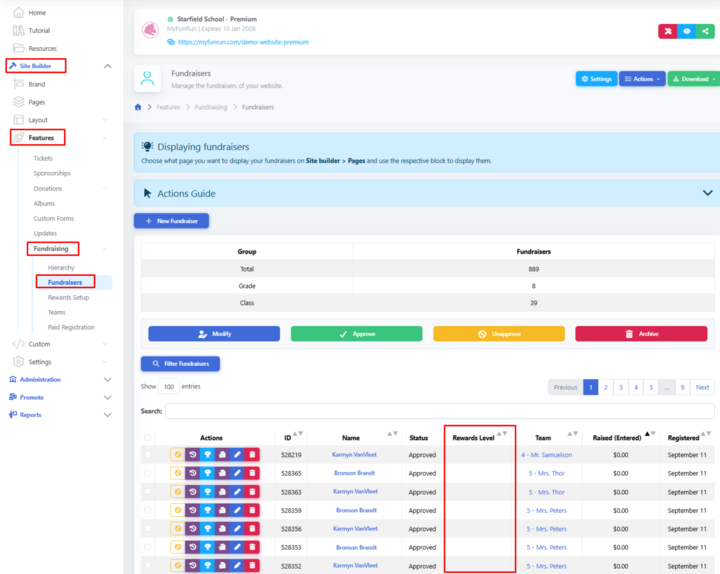This screenshot has height=574, width=720.
Task: Click the home icon in the breadcrumb
Action: (x=139, y=107)
